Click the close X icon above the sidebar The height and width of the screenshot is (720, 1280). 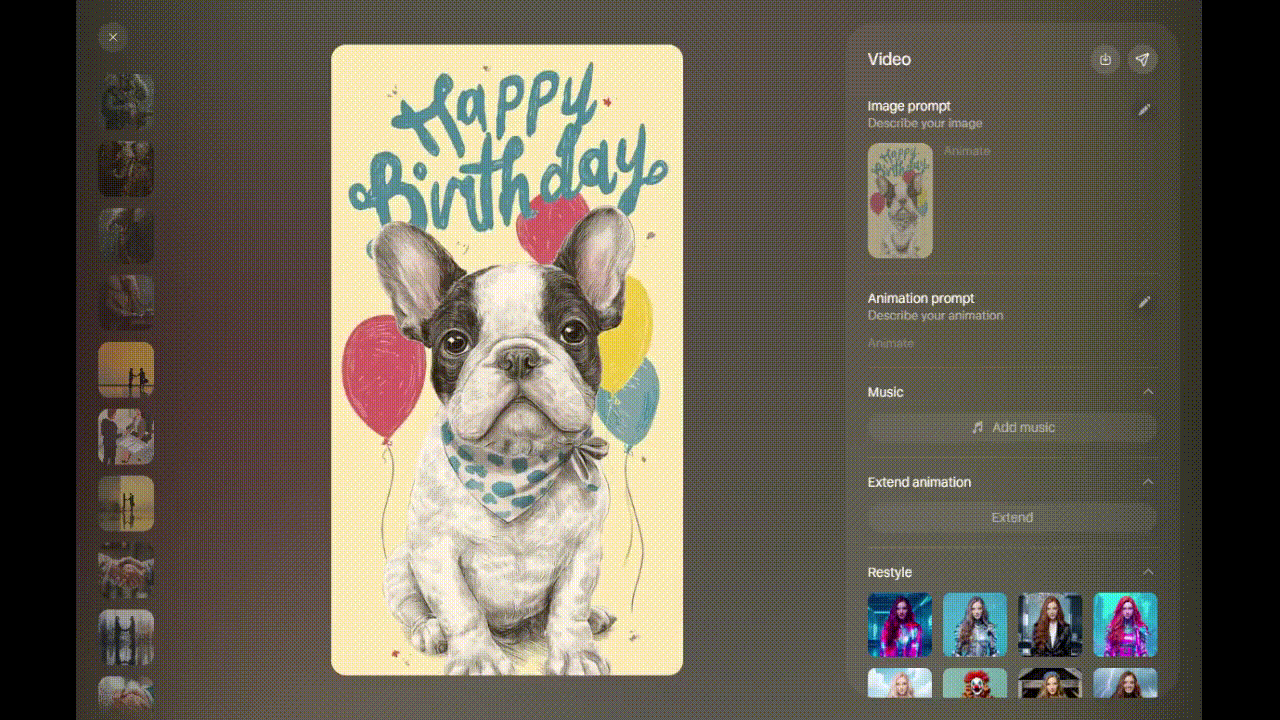pyautogui.click(x=113, y=37)
